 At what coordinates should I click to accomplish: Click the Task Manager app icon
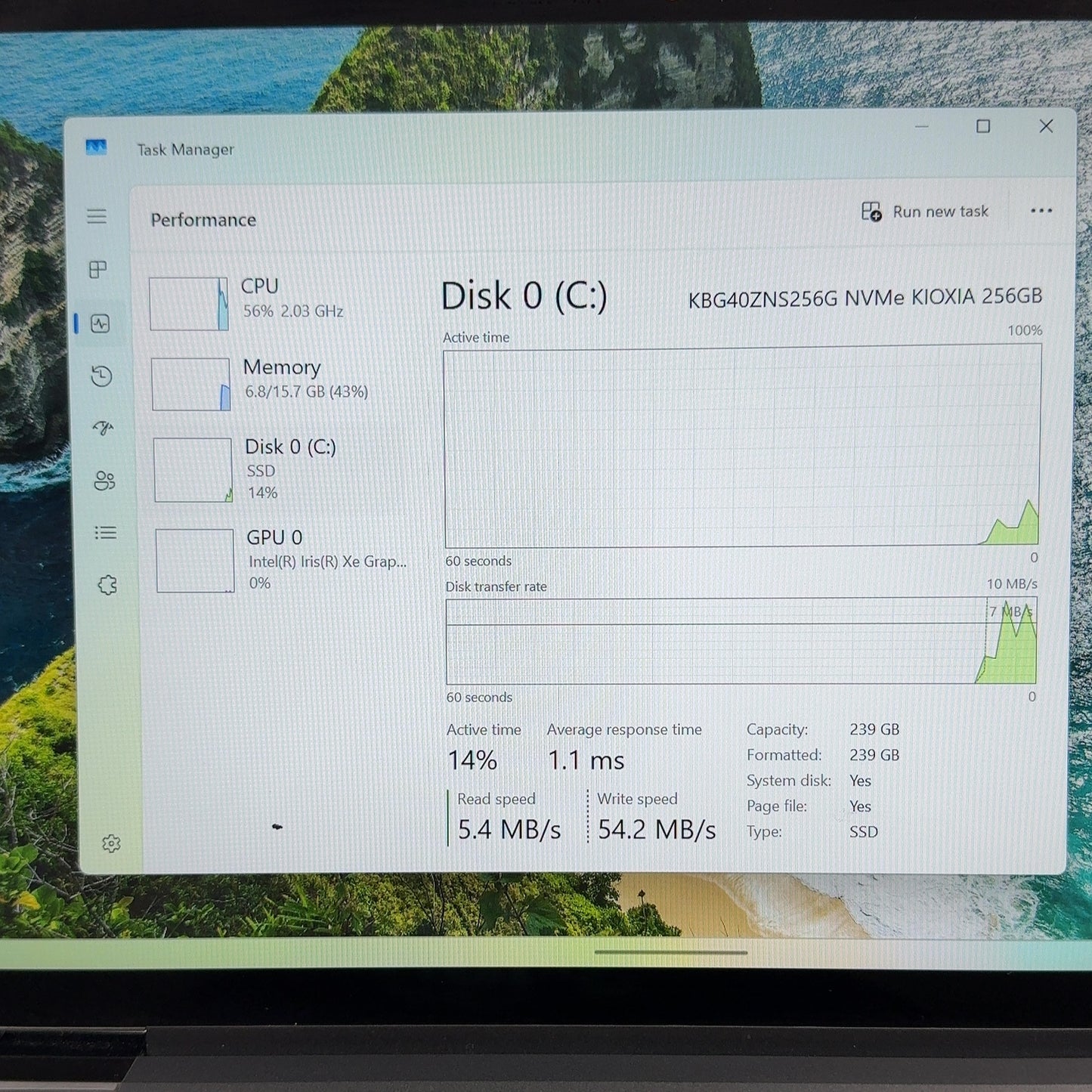[x=96, y=147]
